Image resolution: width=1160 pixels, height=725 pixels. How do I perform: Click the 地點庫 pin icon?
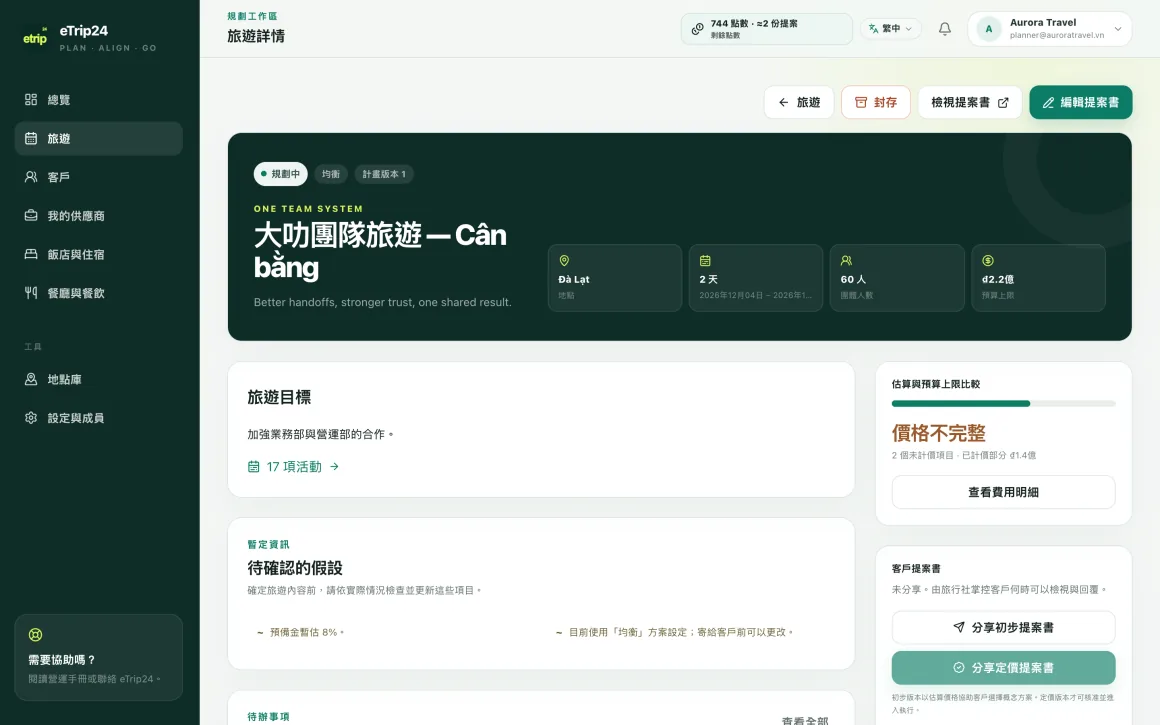click(31, 379)
